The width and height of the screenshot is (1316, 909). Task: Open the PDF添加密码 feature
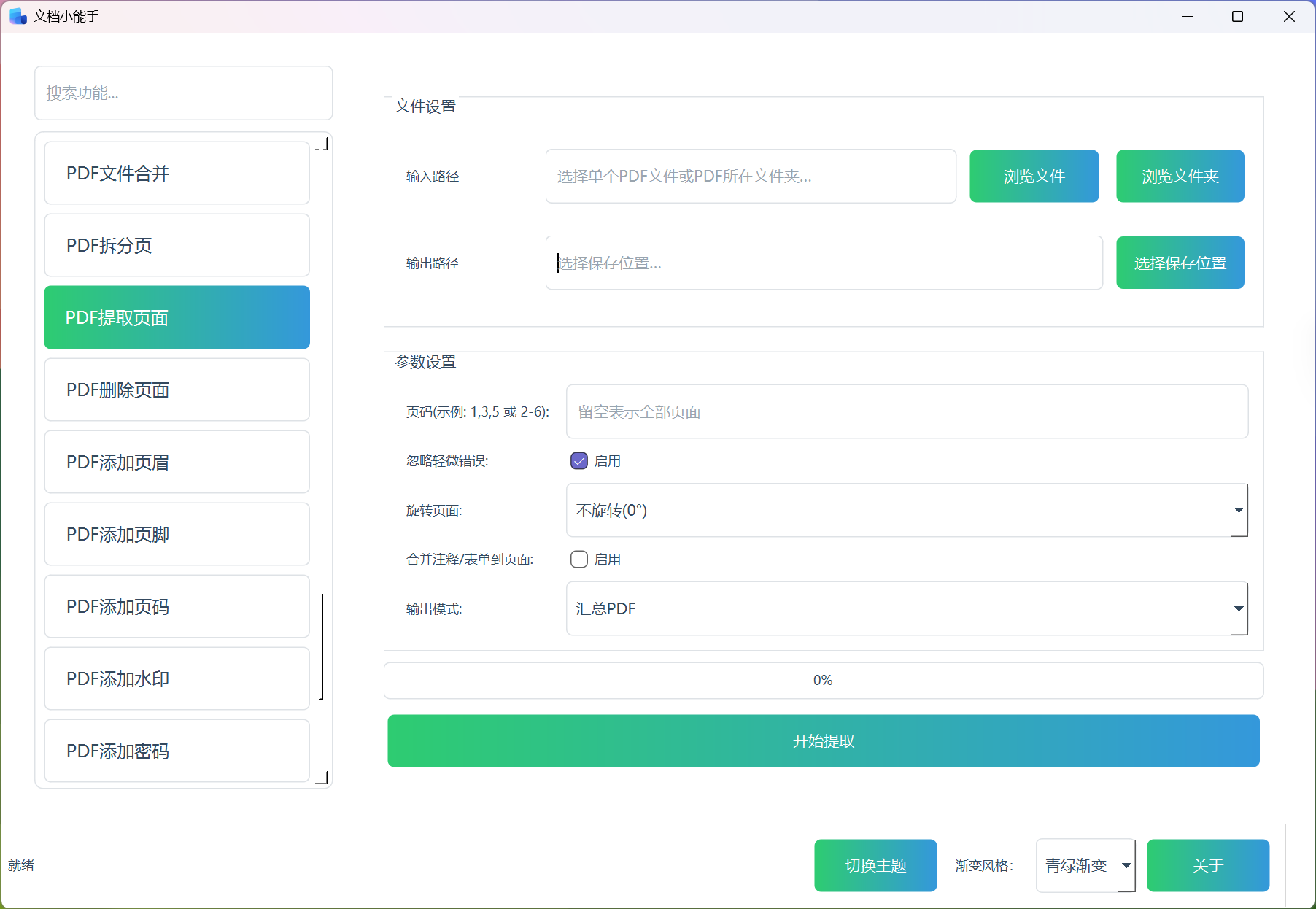(x=177, y=751)
